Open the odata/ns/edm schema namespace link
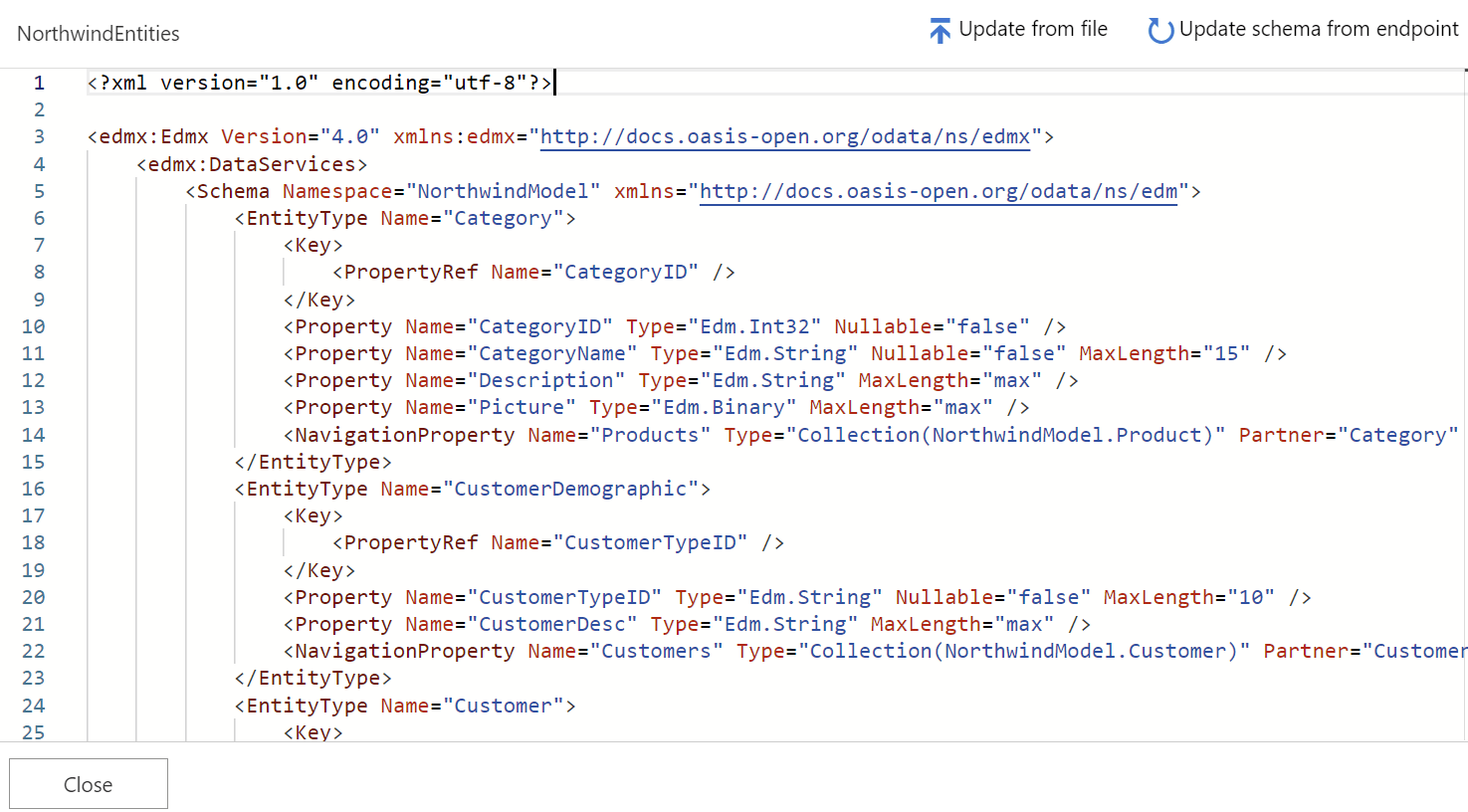Image resolution: width=1468 pixels, height=812 pixels. 939,191
